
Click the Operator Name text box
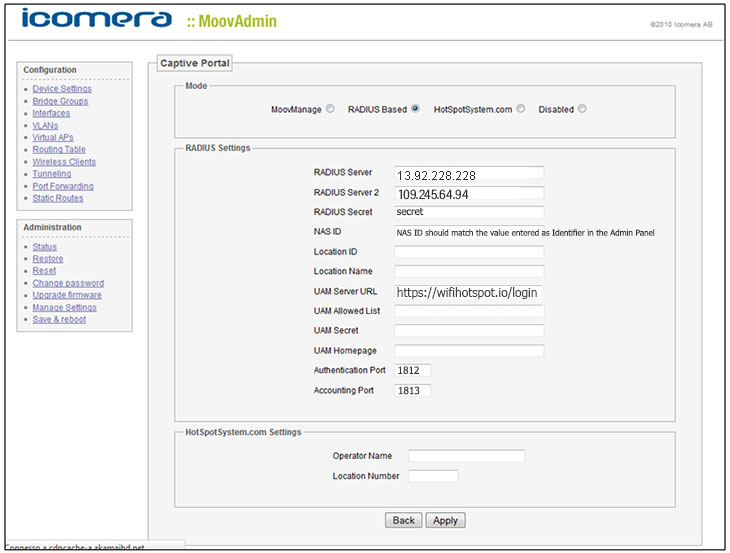click(x=466, y=456)
